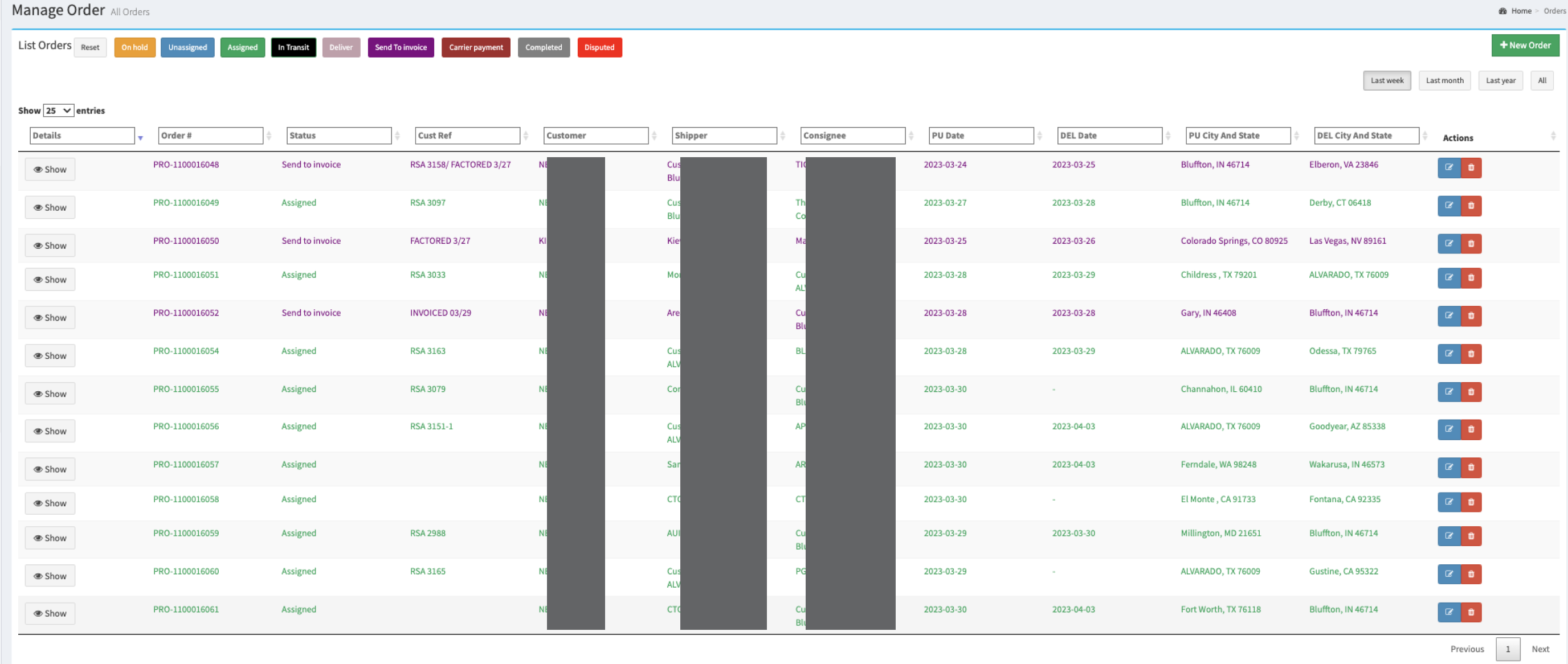This screenshot has width=1568, height=664.
Task: Open the entries count dropdown showing 25
Action: coord(59,111)
